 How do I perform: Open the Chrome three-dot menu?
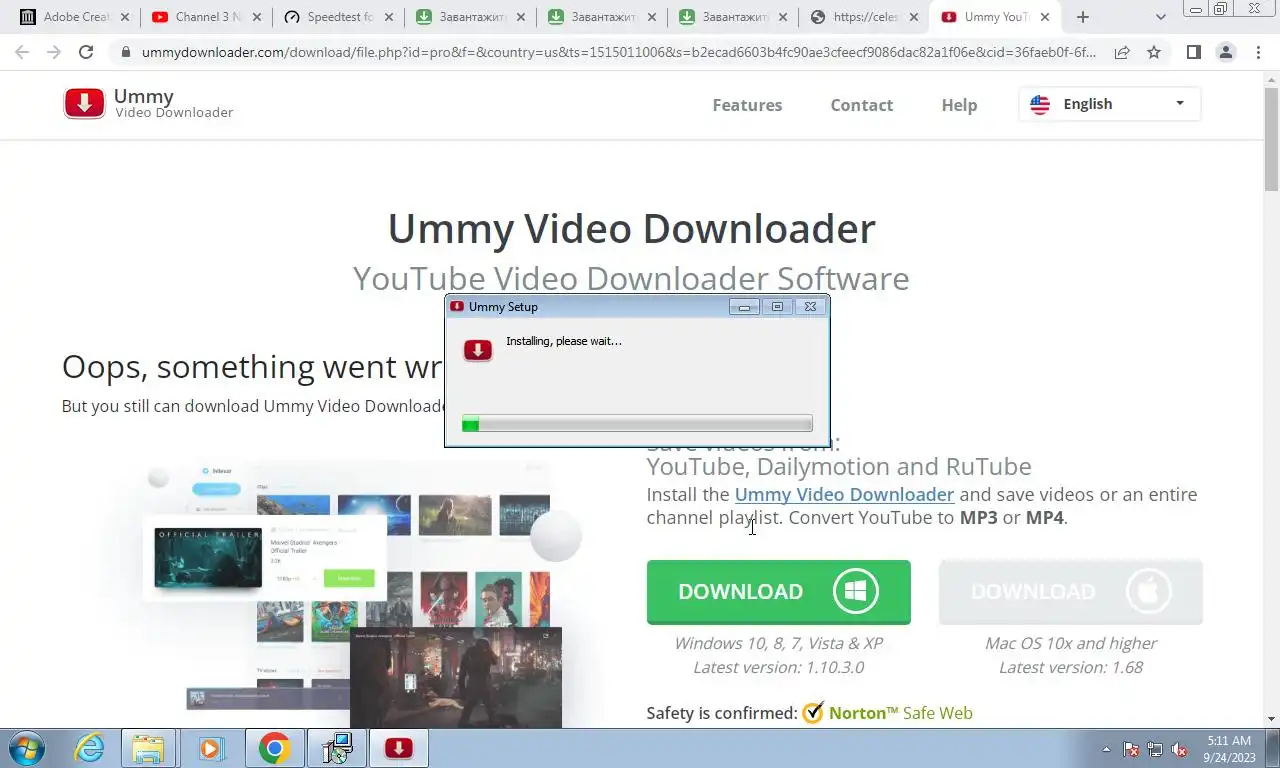coord(1258,52)
